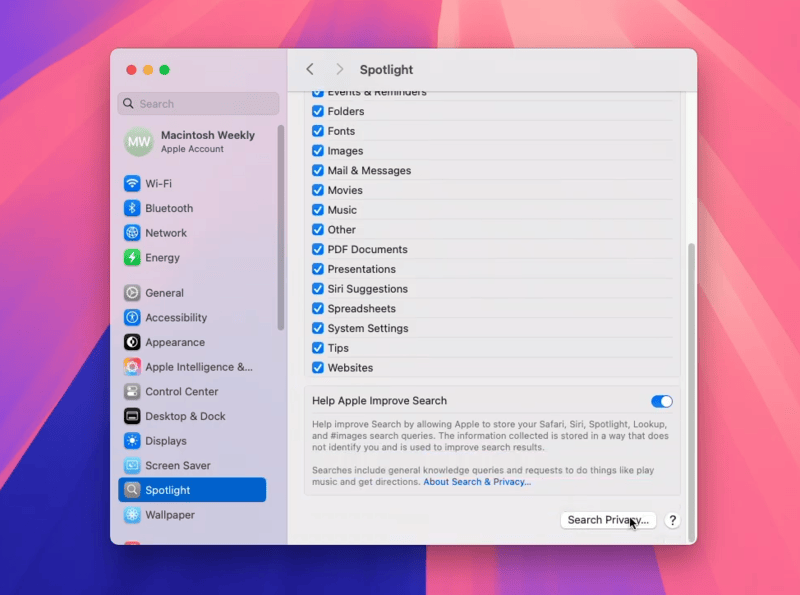Open Accessibility via its icon
Image resolution: width=800 pixels, height=595 pixels.
[132, 317]
